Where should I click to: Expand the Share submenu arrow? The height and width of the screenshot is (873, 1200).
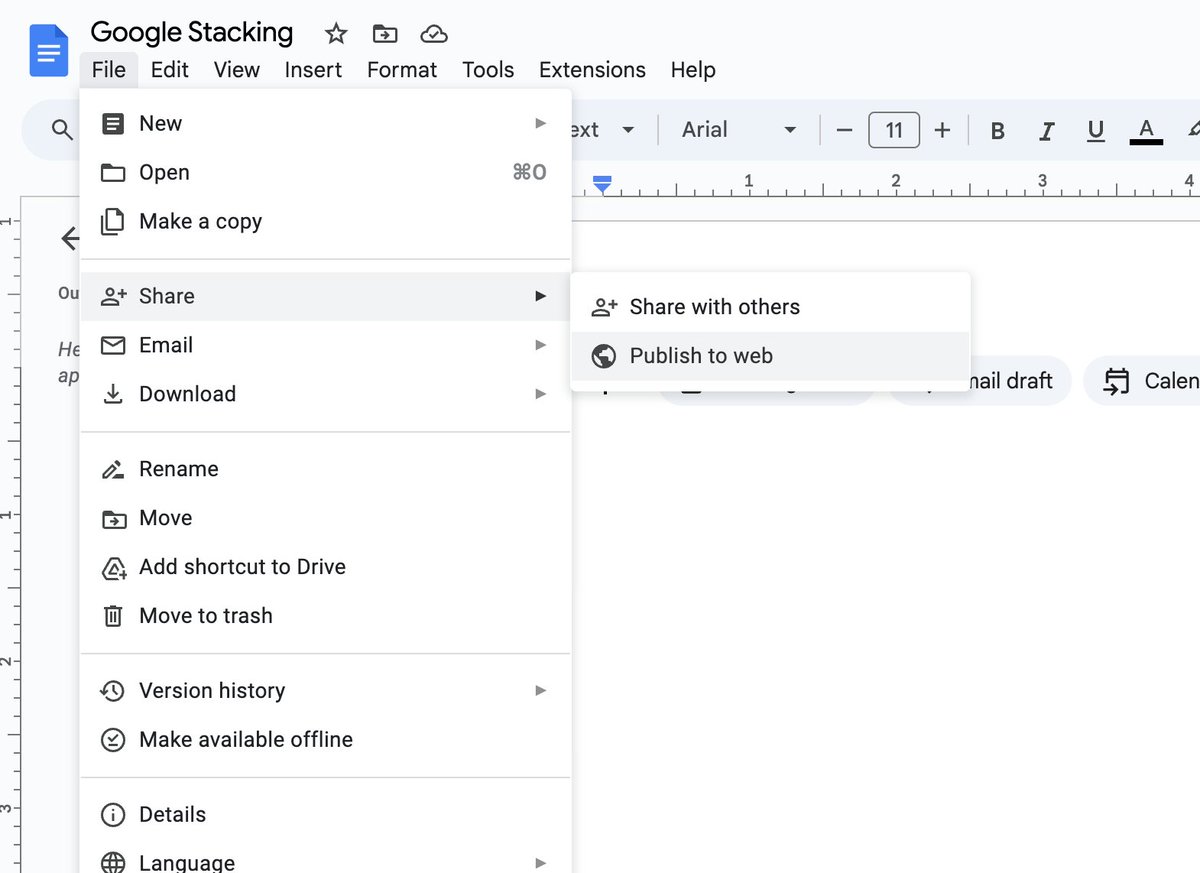[x=540, y=296]
